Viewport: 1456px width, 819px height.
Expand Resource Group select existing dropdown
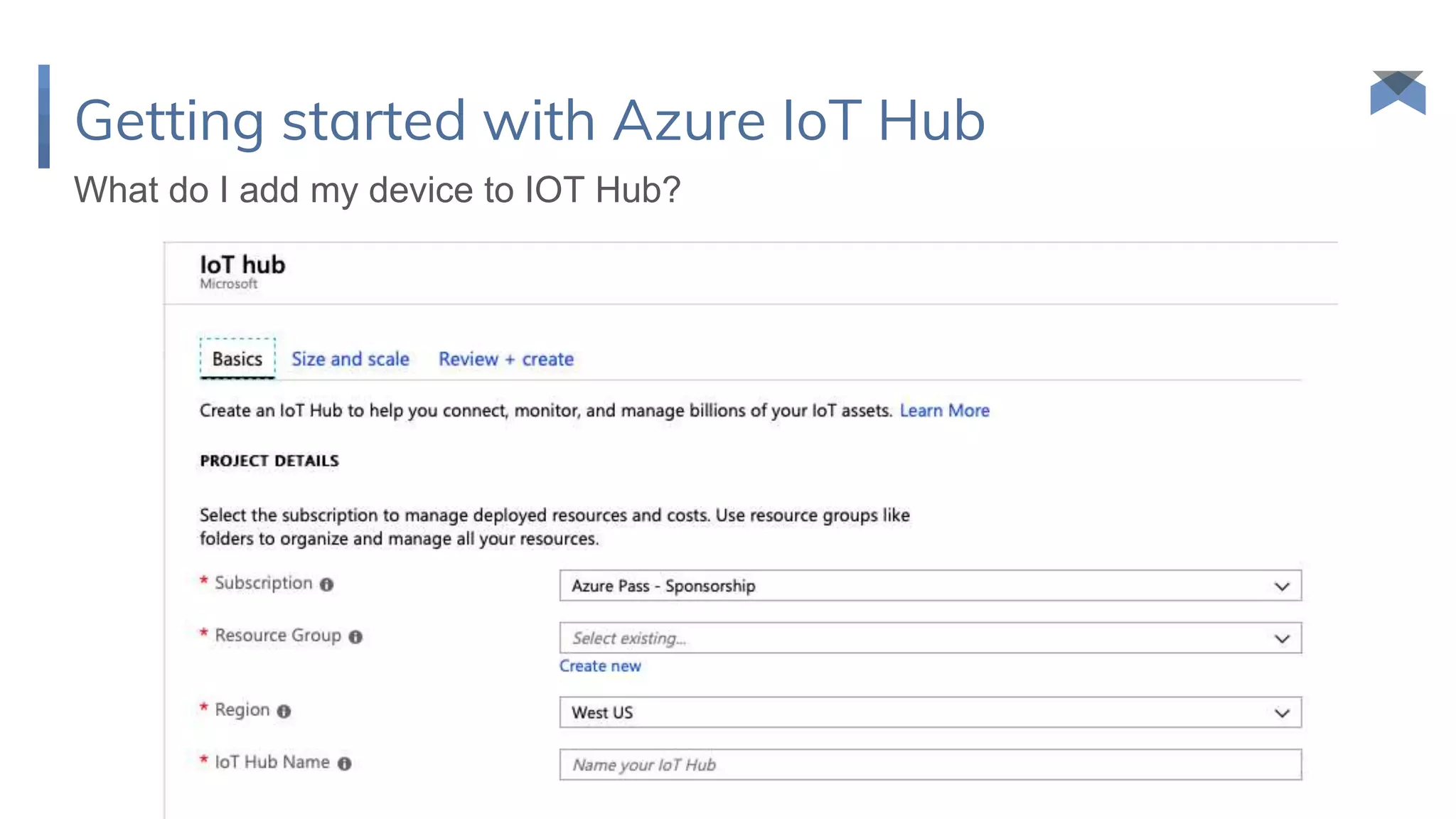(x=931, y=638)
